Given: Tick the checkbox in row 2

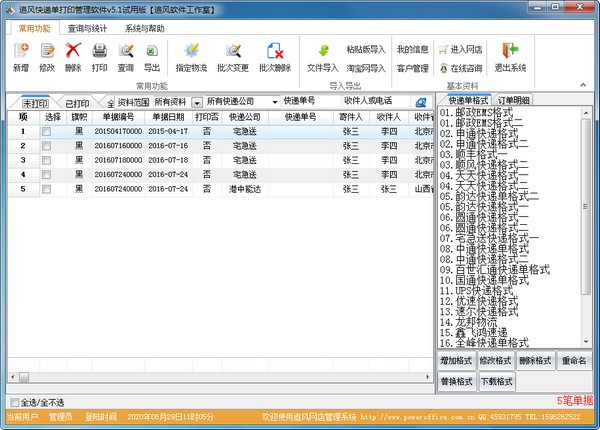Looking at the screenshot, I should [46, 146].
